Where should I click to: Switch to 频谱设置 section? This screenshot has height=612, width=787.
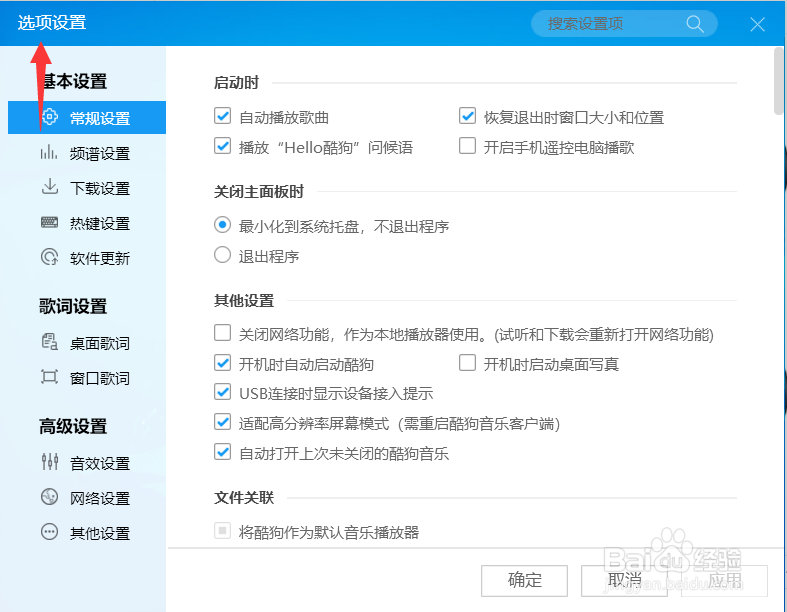(87, 153)
